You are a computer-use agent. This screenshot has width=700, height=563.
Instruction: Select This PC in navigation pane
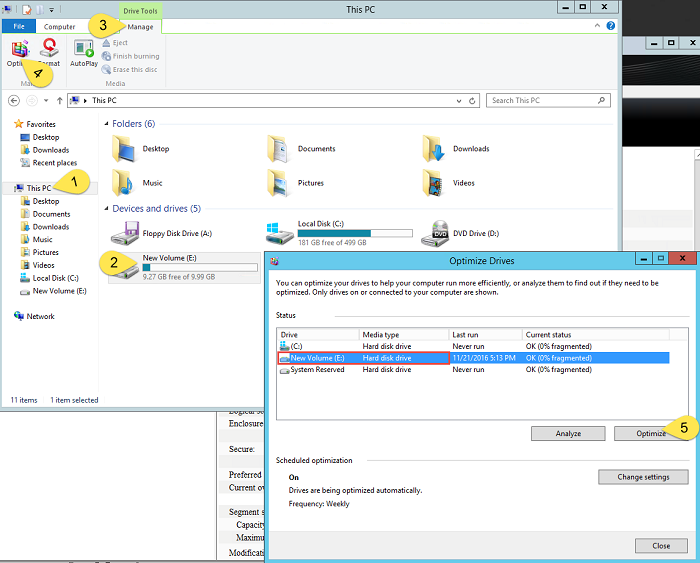[x=33, y=188]
